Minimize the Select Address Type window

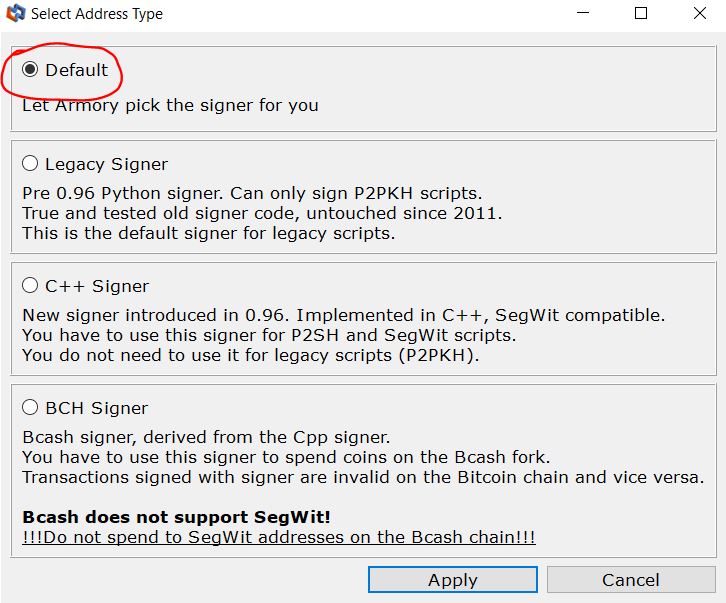583,13
